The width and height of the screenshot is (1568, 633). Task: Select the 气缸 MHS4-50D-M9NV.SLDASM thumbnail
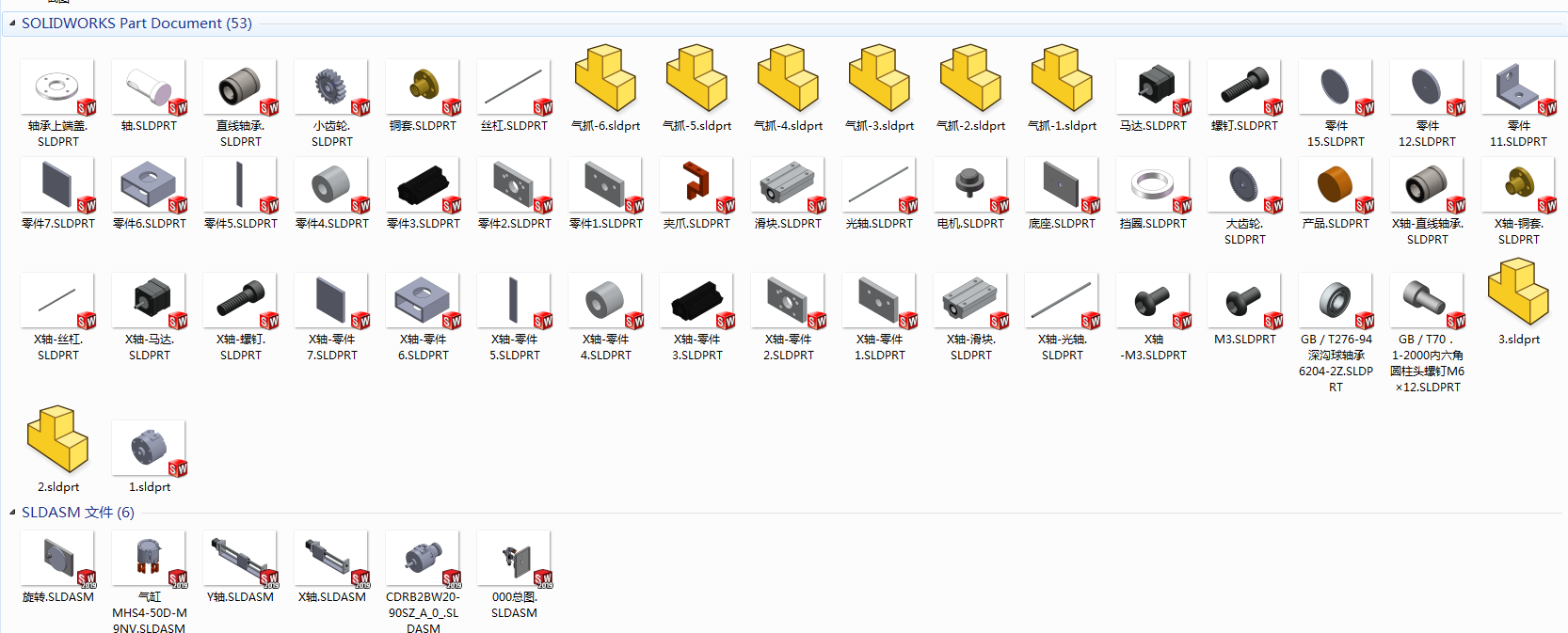coord(150,559)
